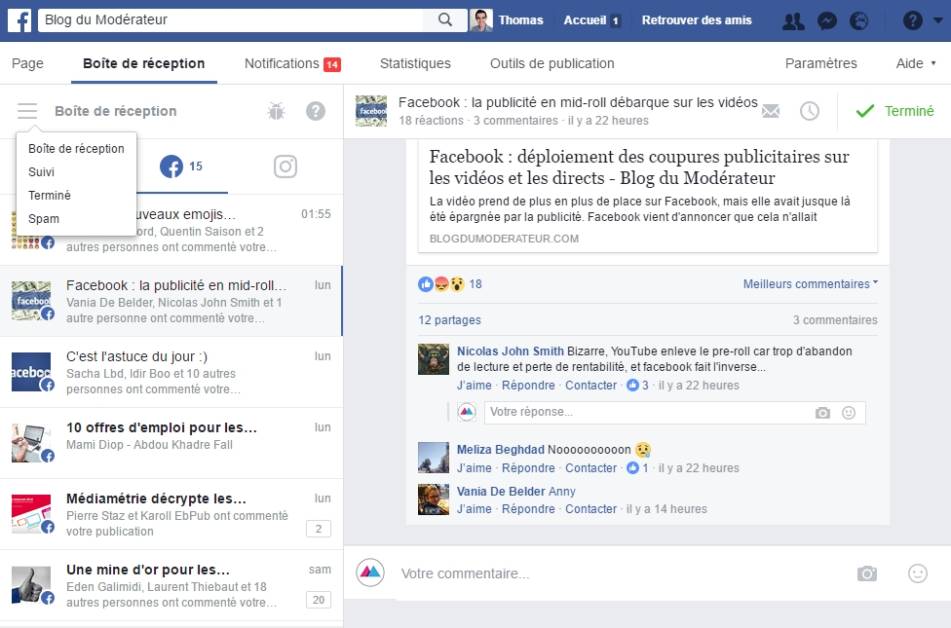Expand the Meilleurs commentaires dropdown
This screenshot has width=951, height=628.
coord(810,284)
